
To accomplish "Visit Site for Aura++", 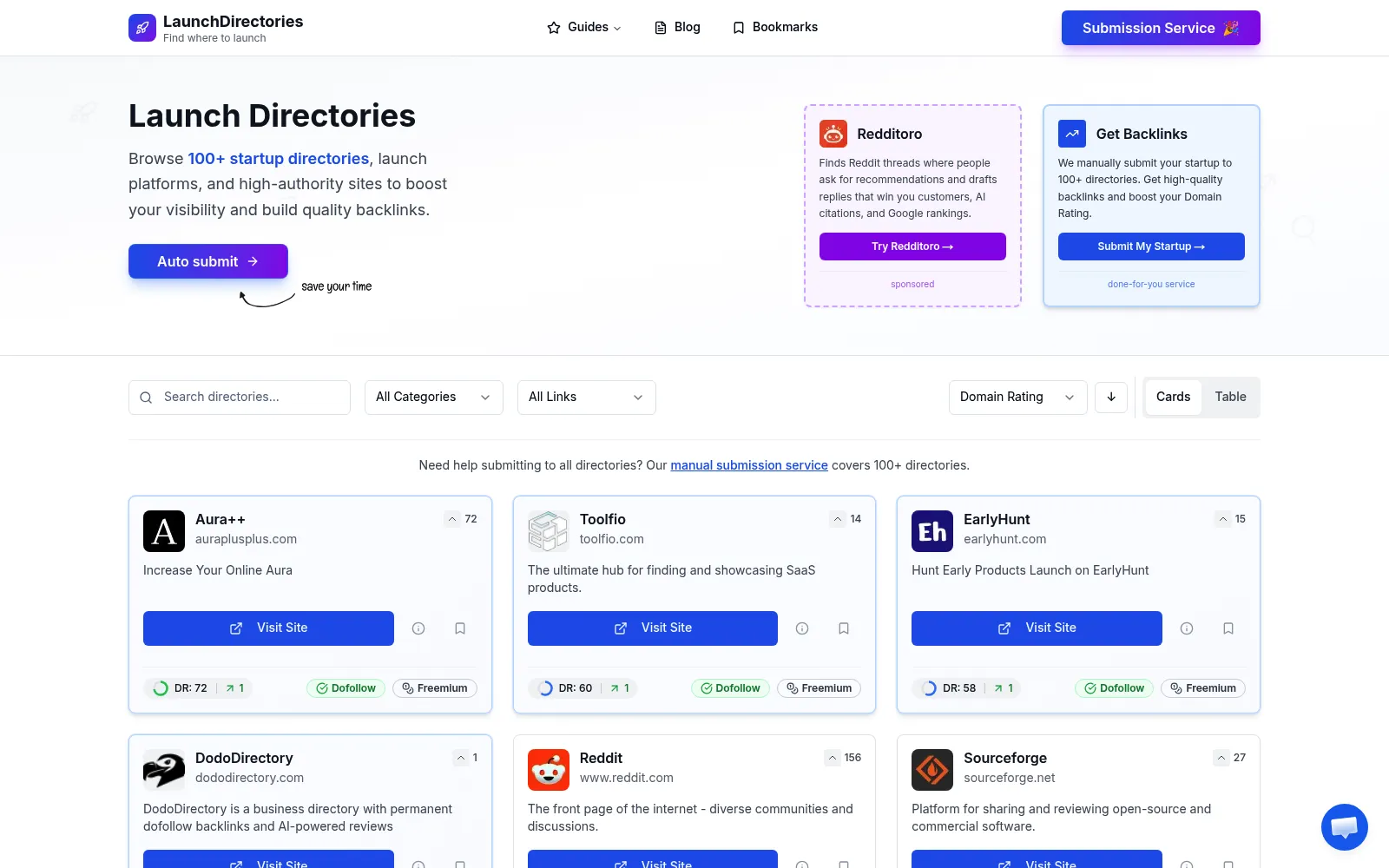I will tap(268, 628).
